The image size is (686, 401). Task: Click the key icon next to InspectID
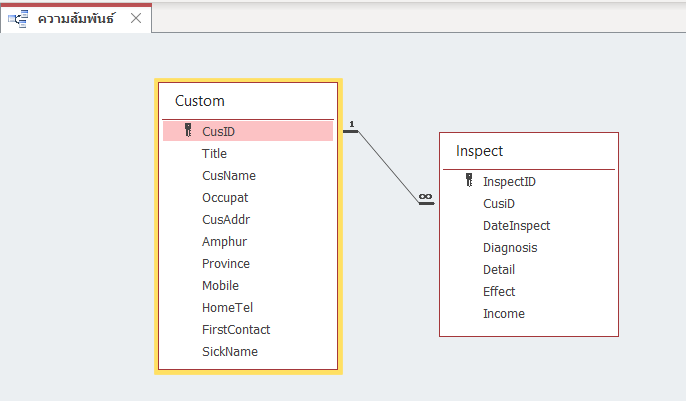[x=469, y=181]
